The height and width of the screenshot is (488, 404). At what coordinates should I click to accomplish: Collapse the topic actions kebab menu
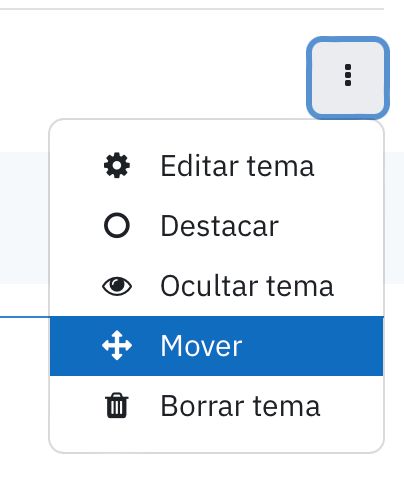coord(348,77)
